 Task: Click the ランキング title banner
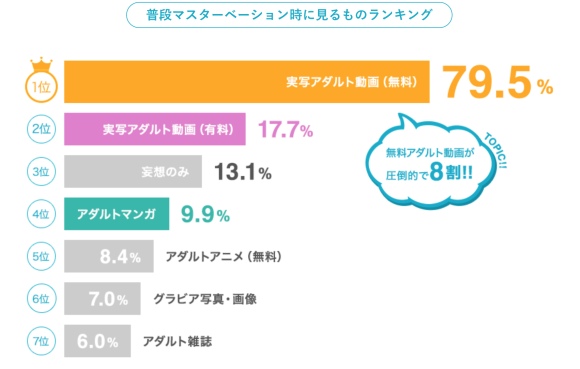[289, 15]
